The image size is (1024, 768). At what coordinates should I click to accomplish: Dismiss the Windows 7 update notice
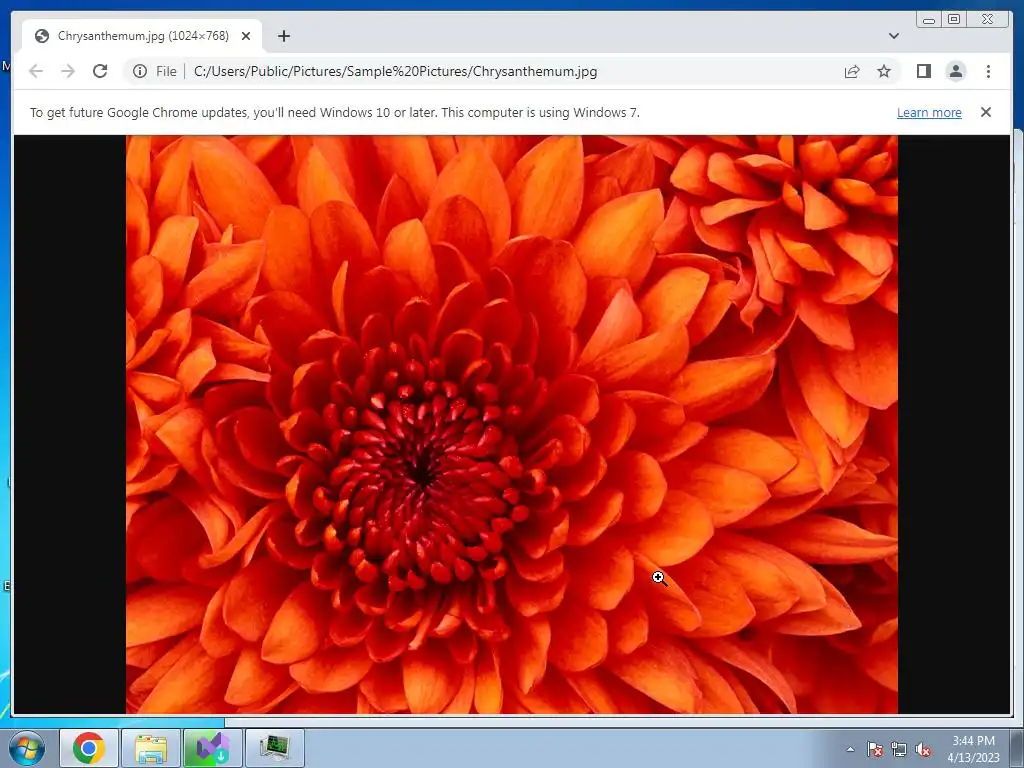[x=986, y=112]
